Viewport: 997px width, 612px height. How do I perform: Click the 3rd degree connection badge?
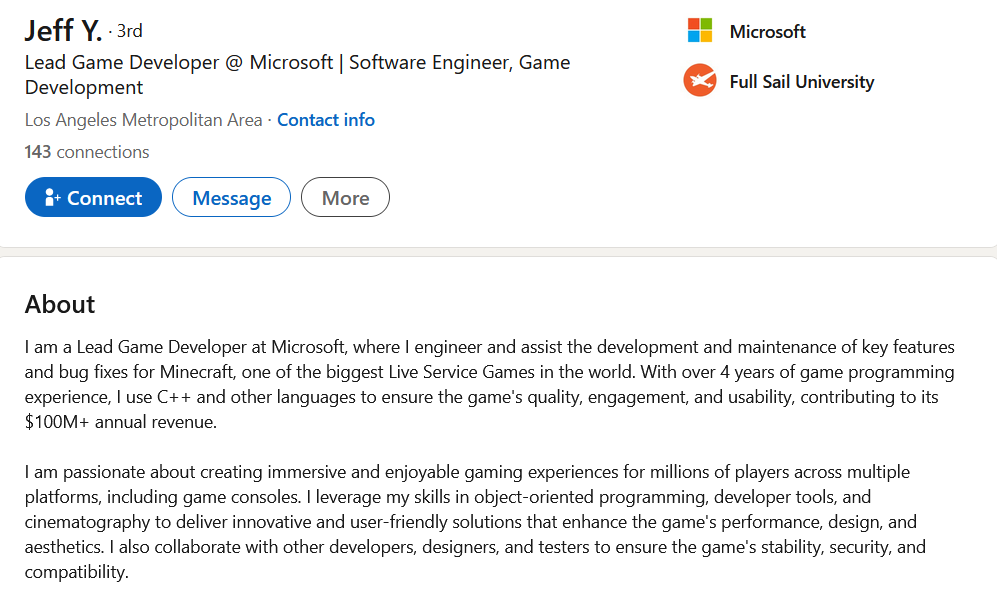[x=129, y=31]
